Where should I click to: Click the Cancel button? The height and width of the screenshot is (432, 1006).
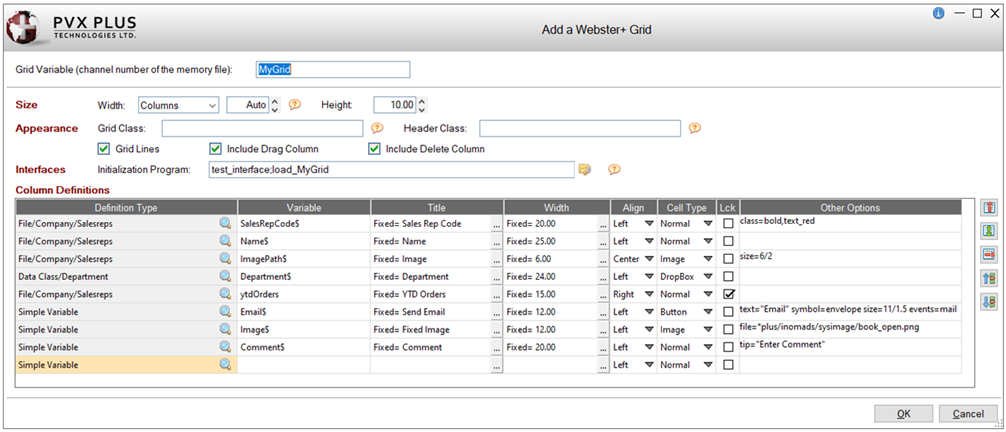[x=967, y=414]
